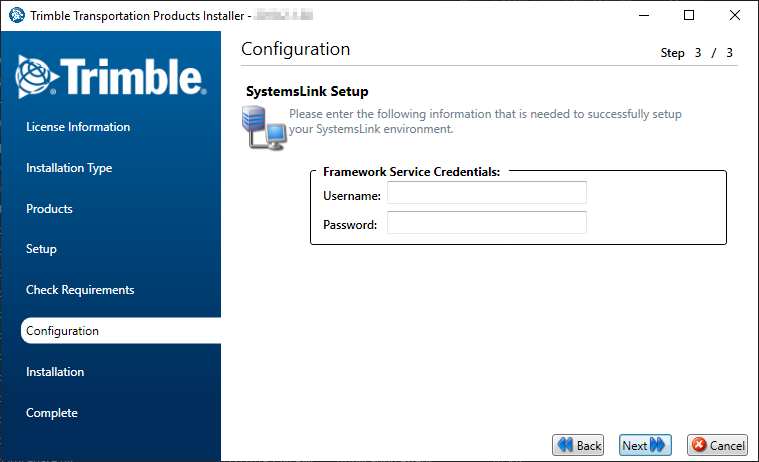Go to the Products step

49,209
